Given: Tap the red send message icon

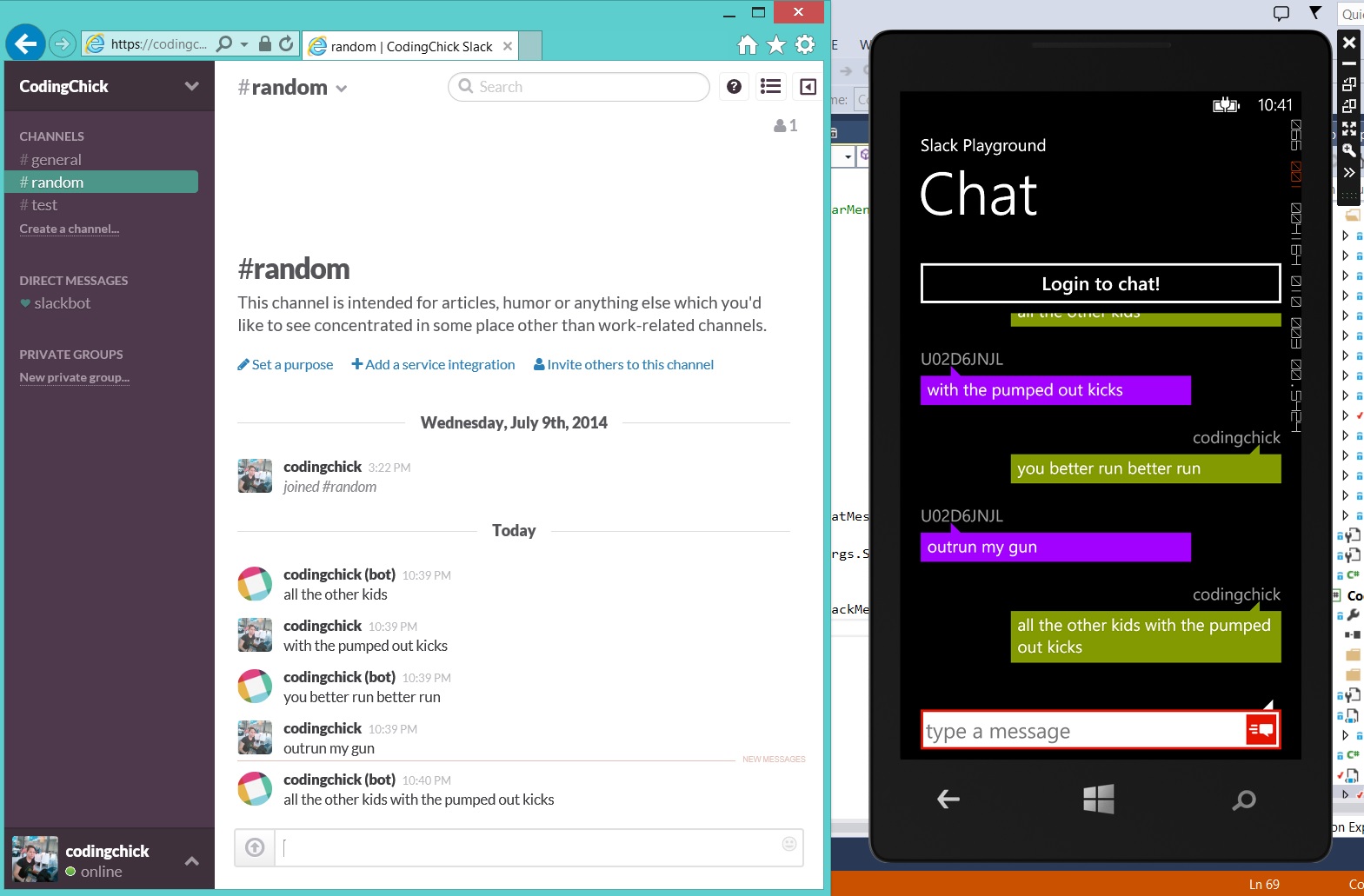Looking at the screenshot, I should [1261, 730].
